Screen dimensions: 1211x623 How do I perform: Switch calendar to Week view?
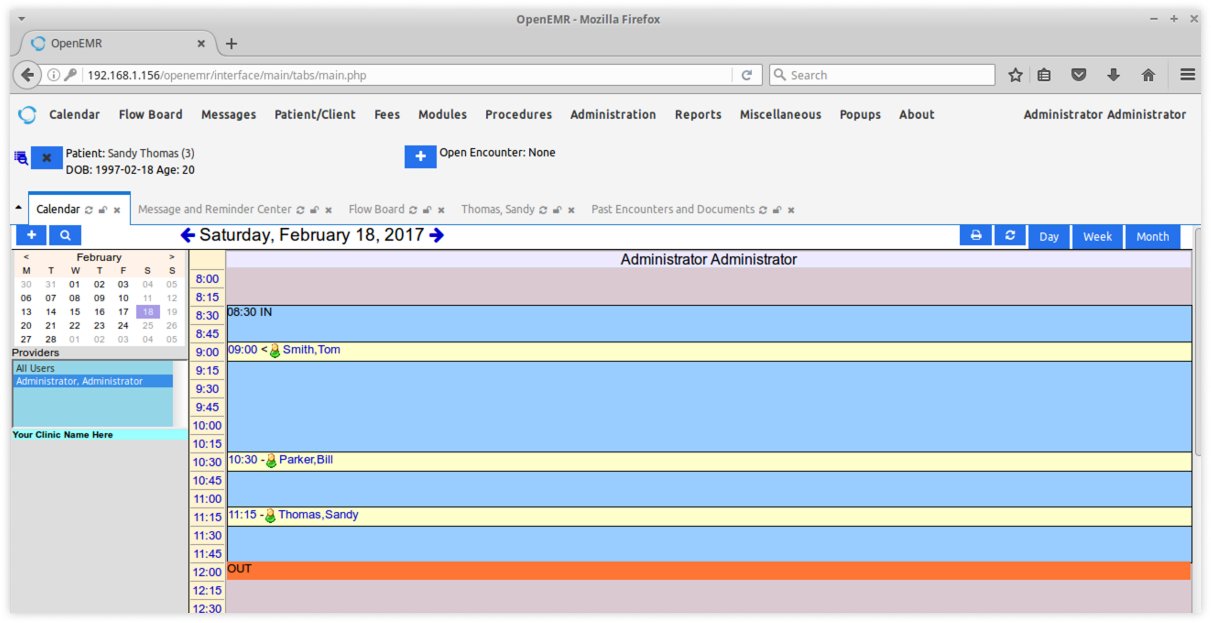point(1097,237)
